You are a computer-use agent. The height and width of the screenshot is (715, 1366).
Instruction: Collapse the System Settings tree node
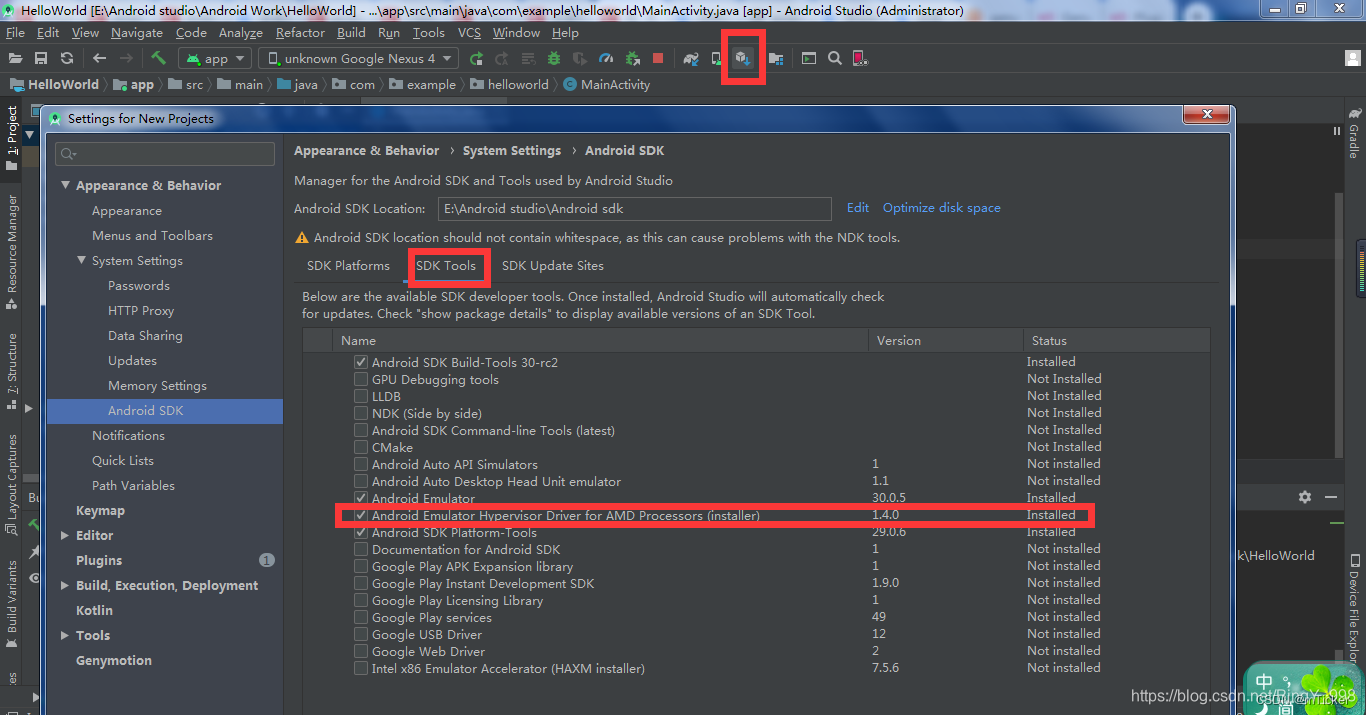point(82,260)
